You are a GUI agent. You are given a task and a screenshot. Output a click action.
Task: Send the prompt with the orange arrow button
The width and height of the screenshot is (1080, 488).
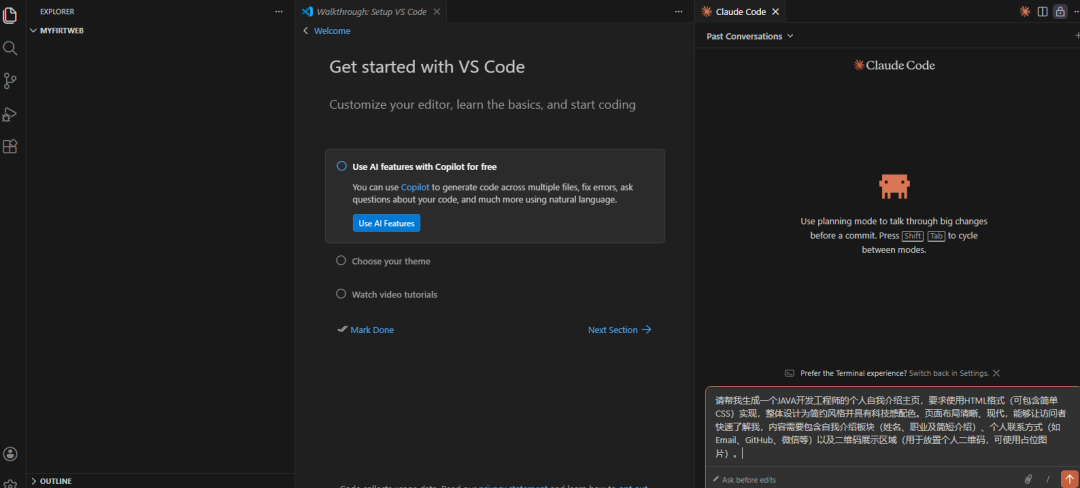(x=1069, y=479)
